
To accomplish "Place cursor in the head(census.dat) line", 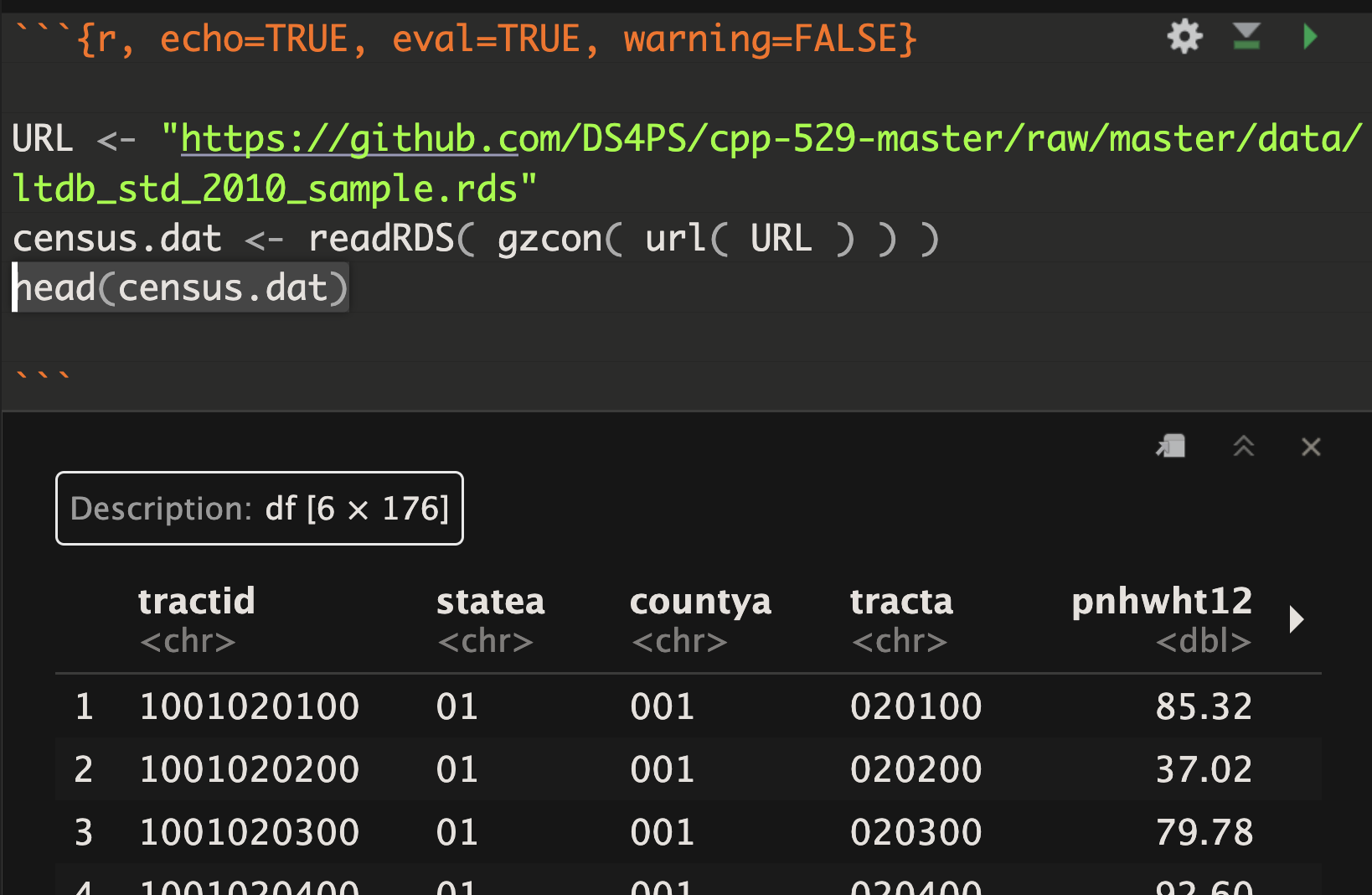I will point(180,287).
